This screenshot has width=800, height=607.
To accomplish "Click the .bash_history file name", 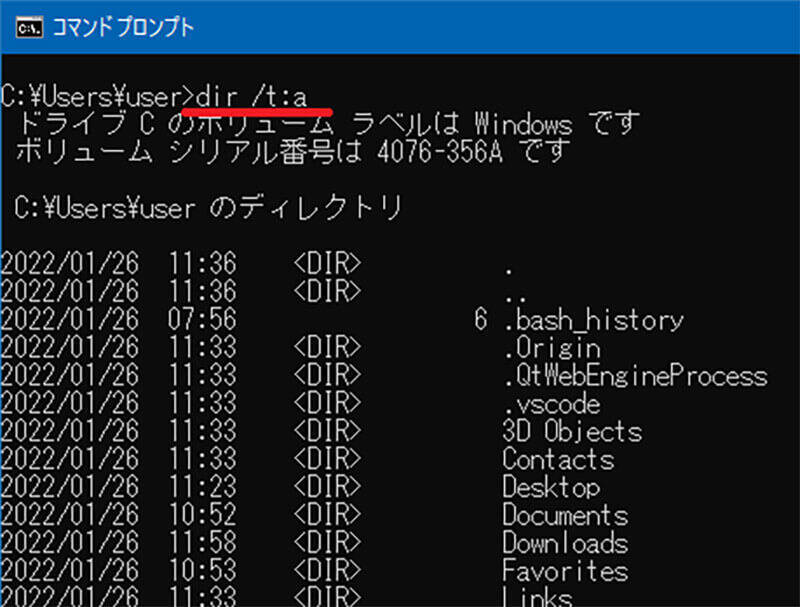I will pyautogui.click(x=593, y=320).
